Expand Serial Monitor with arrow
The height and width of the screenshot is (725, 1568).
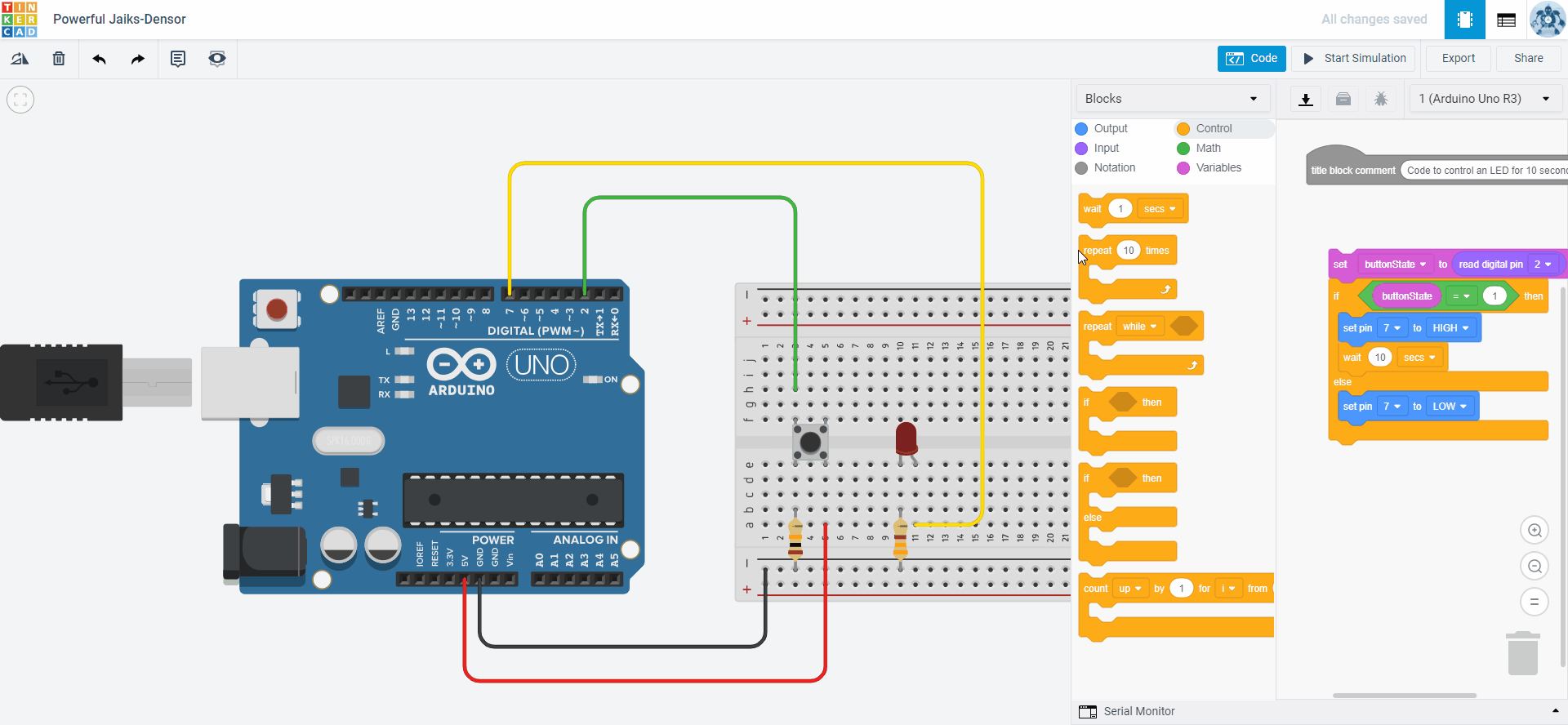tap(1556, 712)
